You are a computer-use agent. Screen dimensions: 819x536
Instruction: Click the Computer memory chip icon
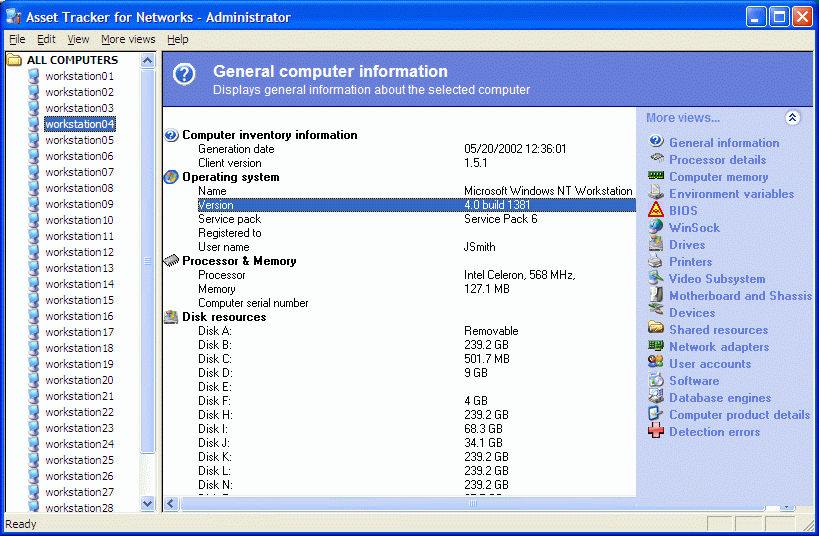(656, 176)
